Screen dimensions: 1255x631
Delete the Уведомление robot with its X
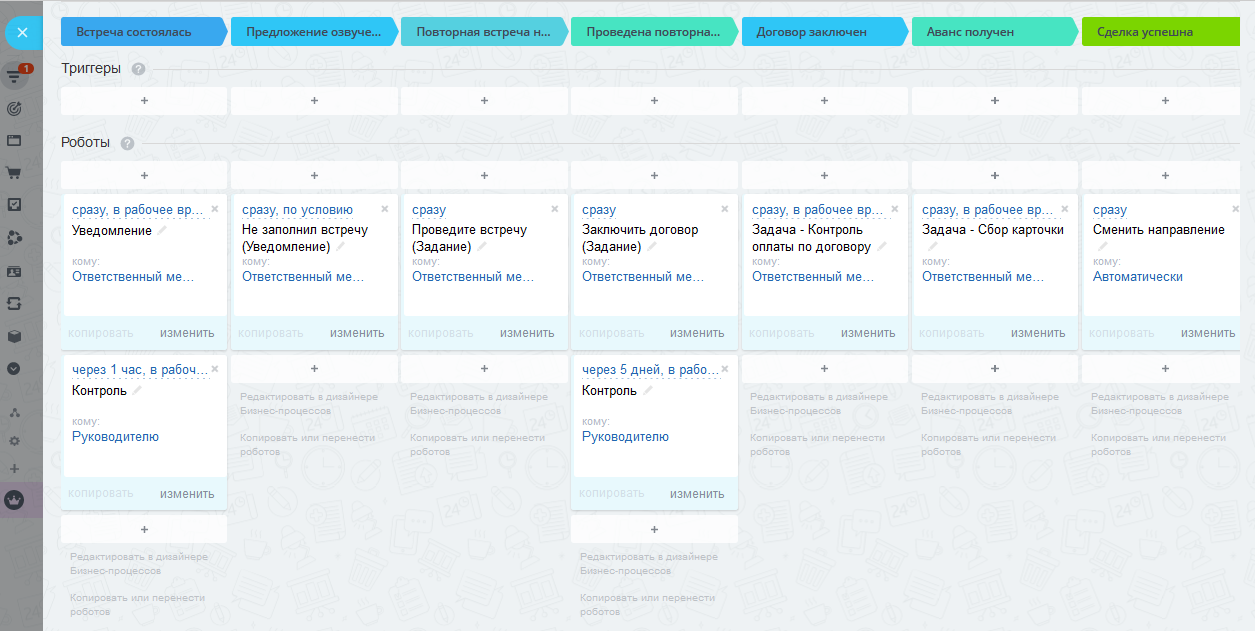(x=214, y=209)
